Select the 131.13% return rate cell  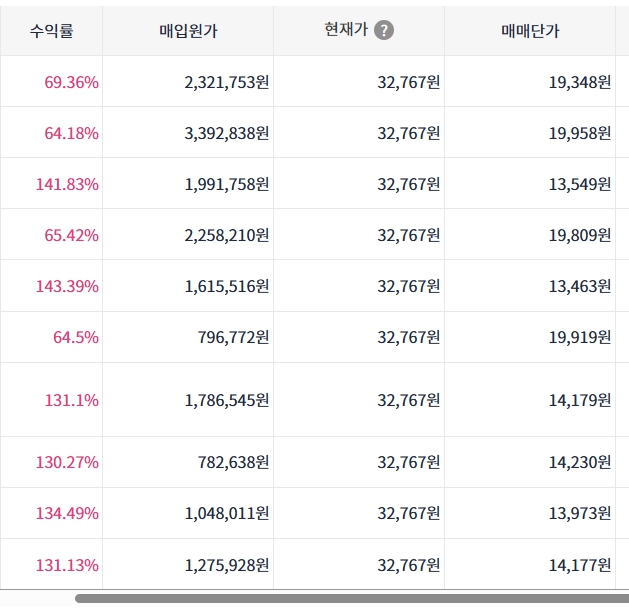[67, 565]
